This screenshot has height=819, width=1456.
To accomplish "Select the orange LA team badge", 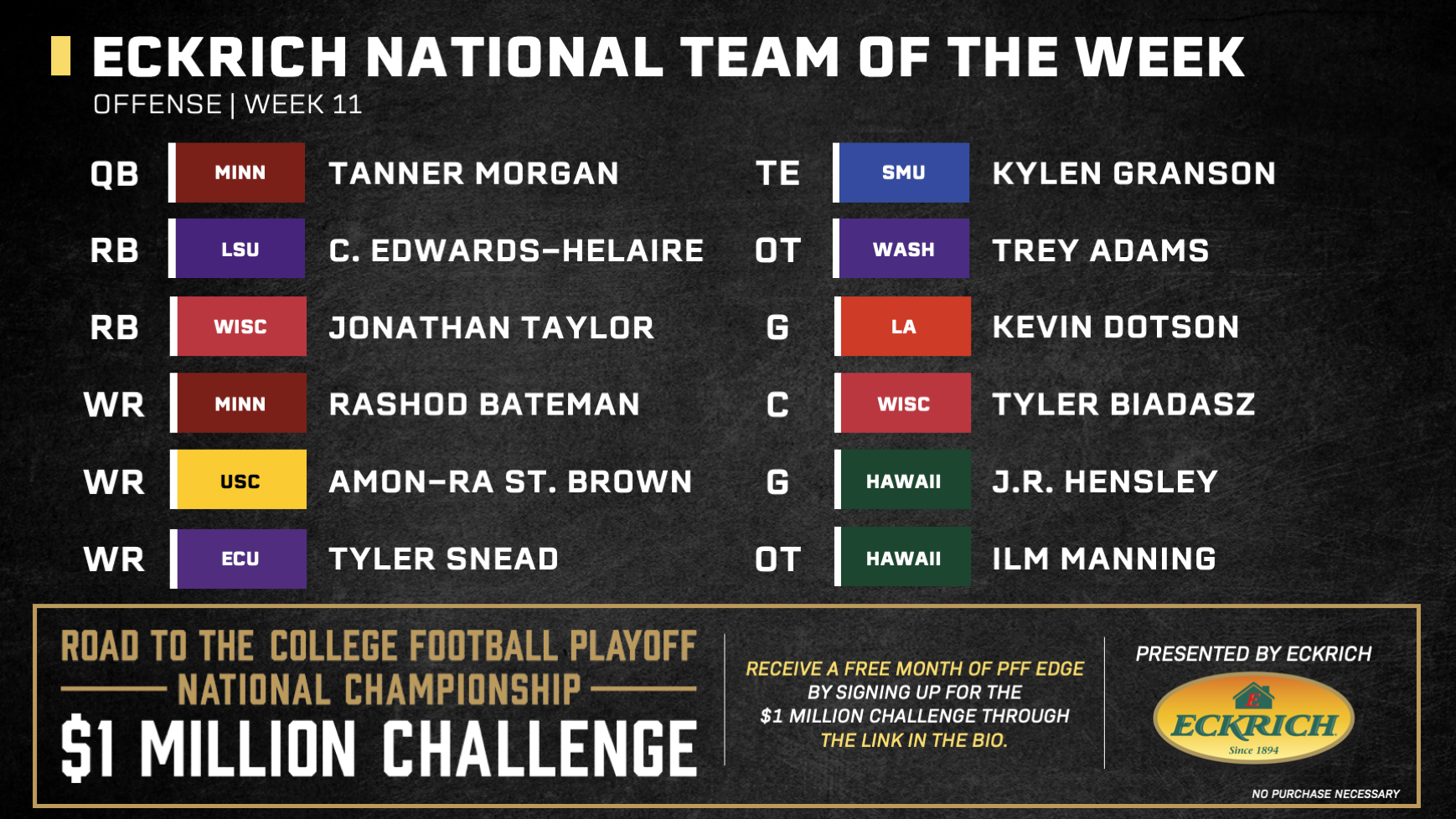I will (x=906, y=327).
